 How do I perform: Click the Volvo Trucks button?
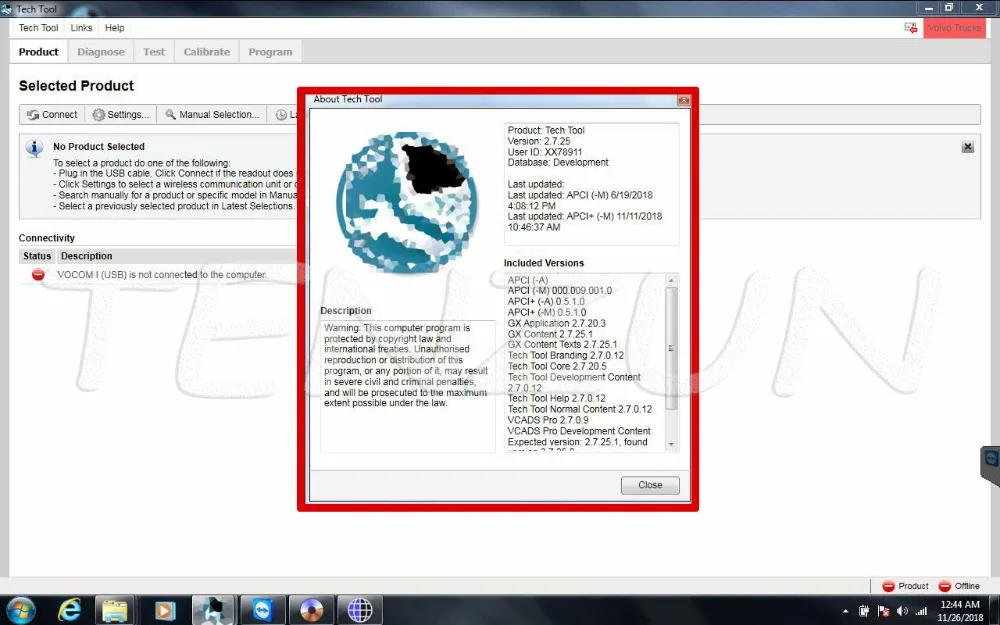[x=954, y=28]
